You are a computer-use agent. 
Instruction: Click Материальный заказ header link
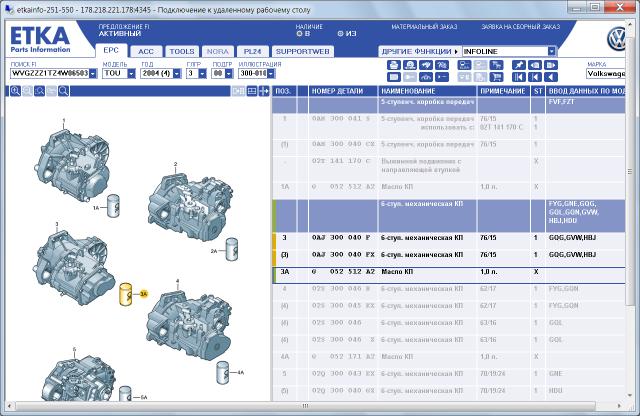(x=424, y=27)
